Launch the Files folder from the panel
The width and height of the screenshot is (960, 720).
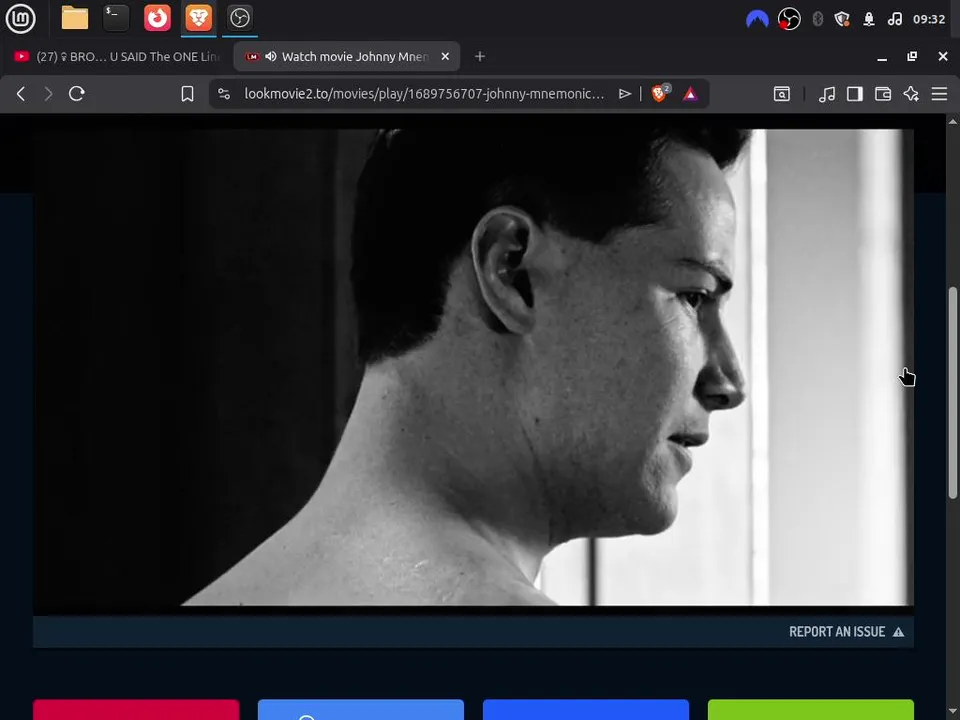(75, 18)
